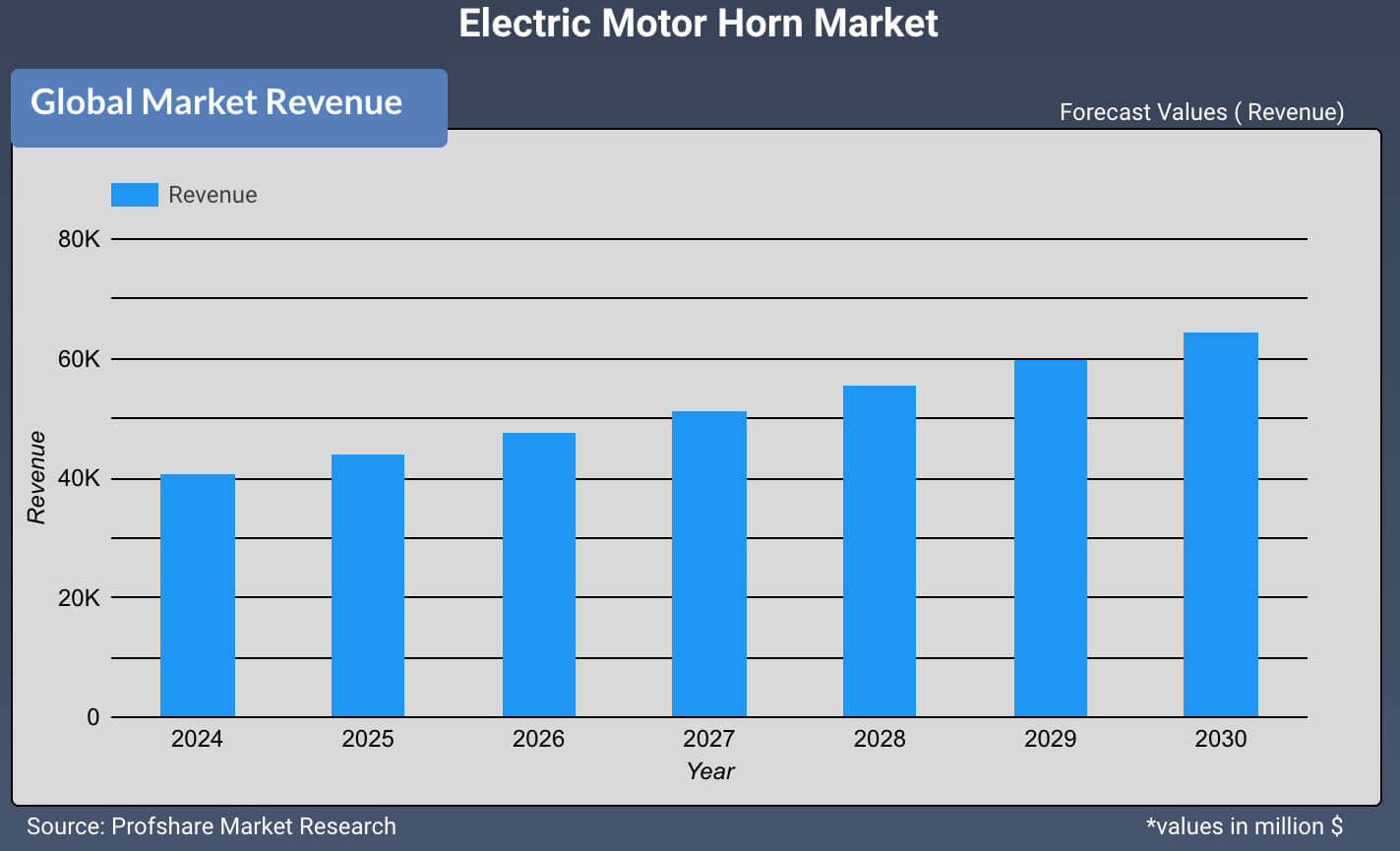The width and height of the screenshot is (1400, 851).
Task: Select the 2024 revenue bar
Action: 198,595
